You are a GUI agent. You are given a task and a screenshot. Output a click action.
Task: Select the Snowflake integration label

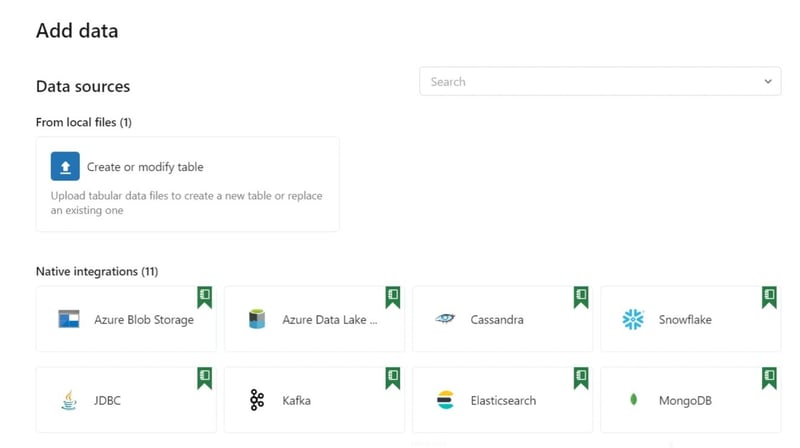coord(685,320)
